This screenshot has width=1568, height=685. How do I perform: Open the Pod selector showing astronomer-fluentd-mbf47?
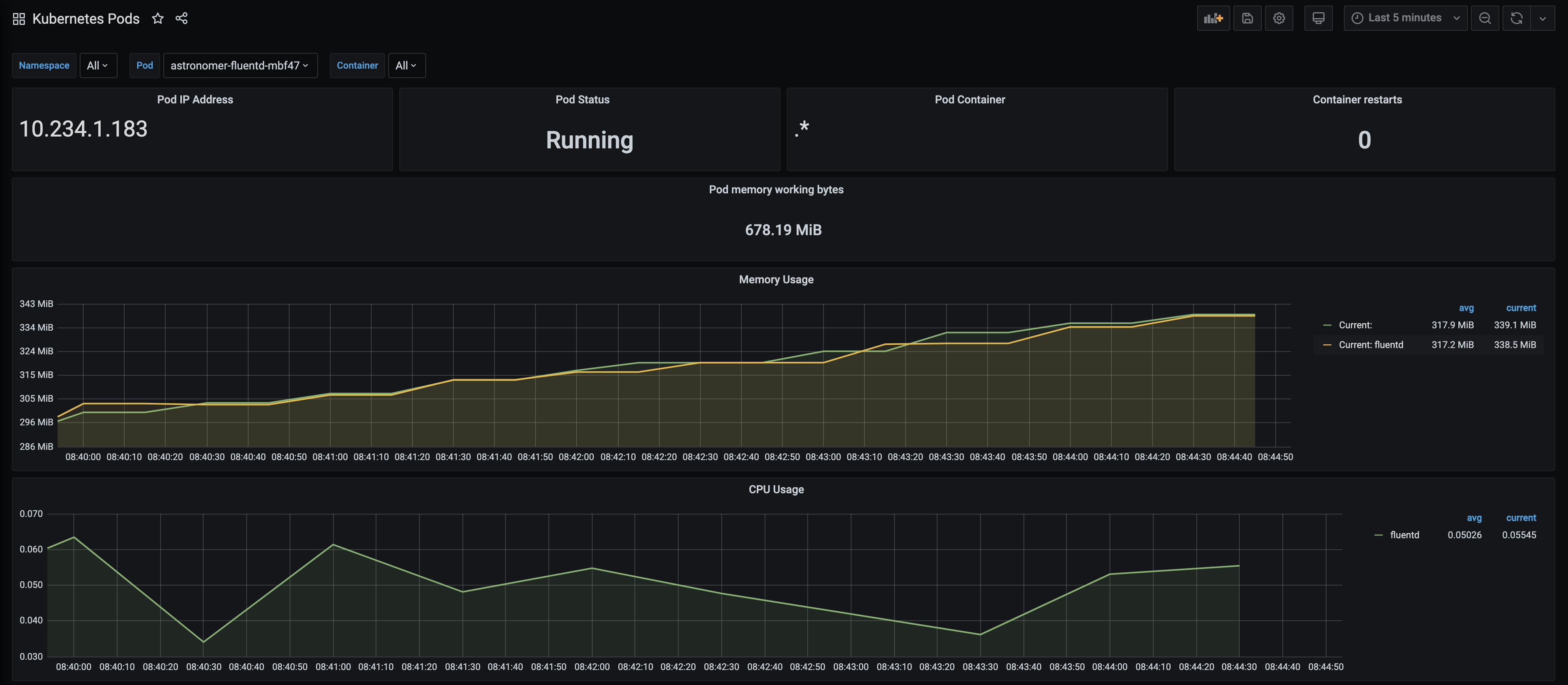coord(240,65)
